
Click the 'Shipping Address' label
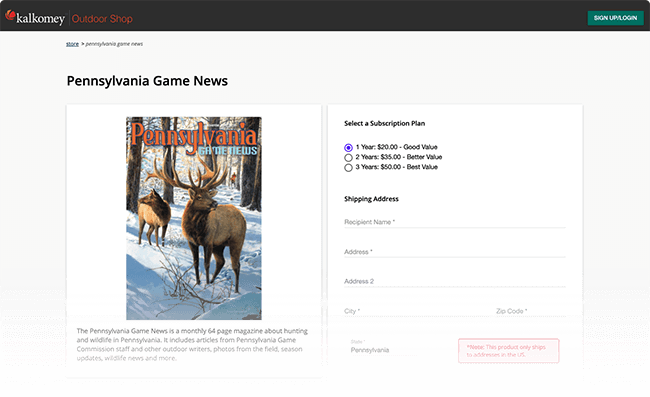pyautogui.click(x=371, y=199)
